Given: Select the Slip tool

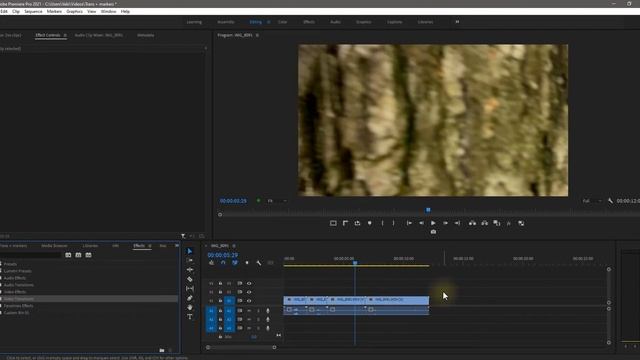Looking at the screenshot, I should tap(190, 289).
